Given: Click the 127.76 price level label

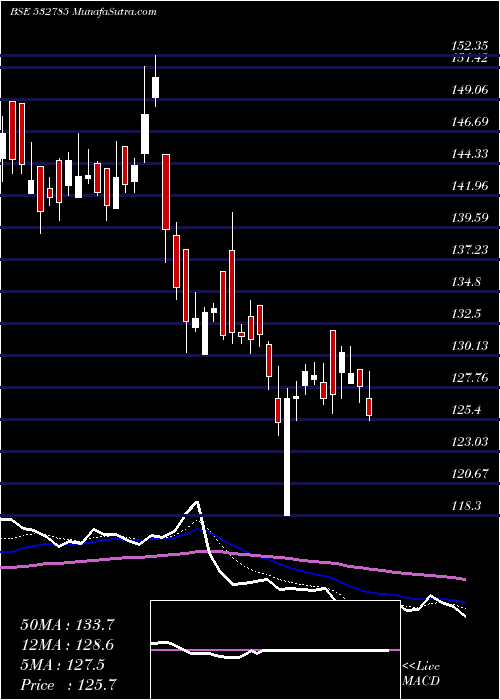Looking at the screenshot, I should 469,378.
